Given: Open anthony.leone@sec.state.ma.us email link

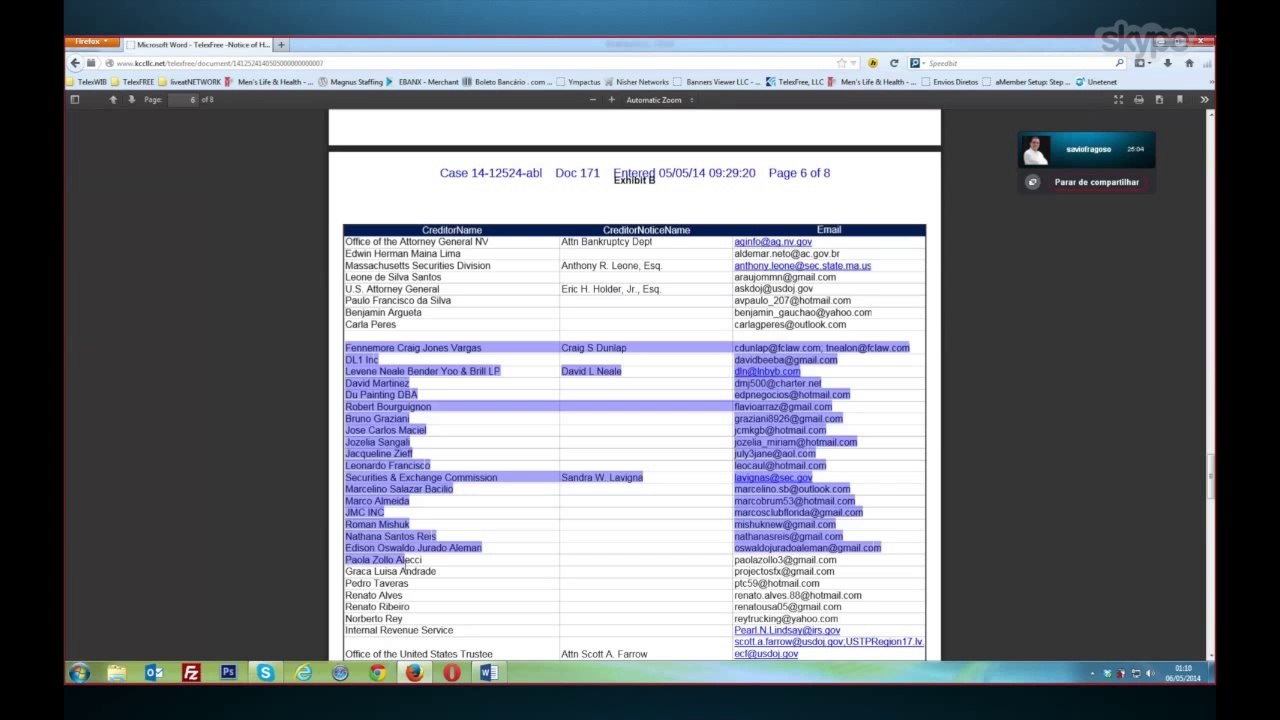Looking at the screenshot, I should click(x=802, y=266).
